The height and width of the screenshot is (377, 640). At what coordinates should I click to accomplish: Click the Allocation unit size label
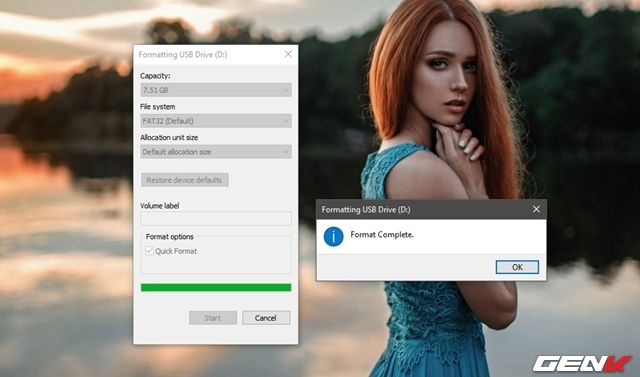click(169, 137)
